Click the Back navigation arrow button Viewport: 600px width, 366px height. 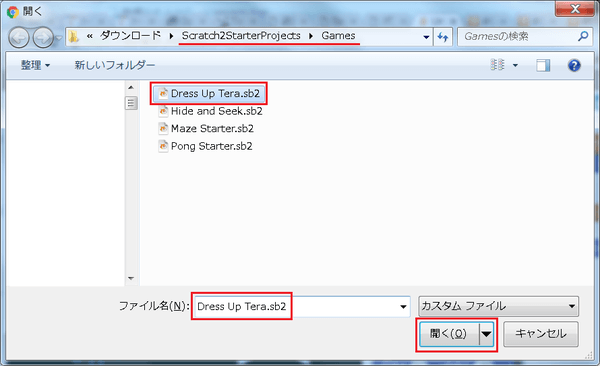(18, 38)
